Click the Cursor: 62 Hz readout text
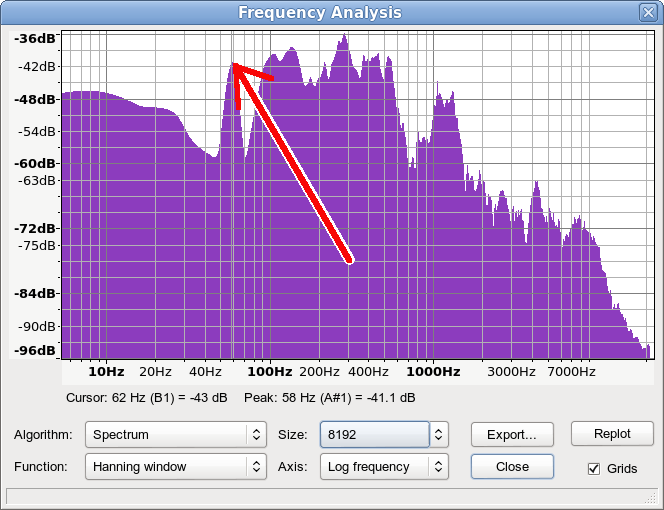This screenshot has width=664, height=510. (146, 398)
